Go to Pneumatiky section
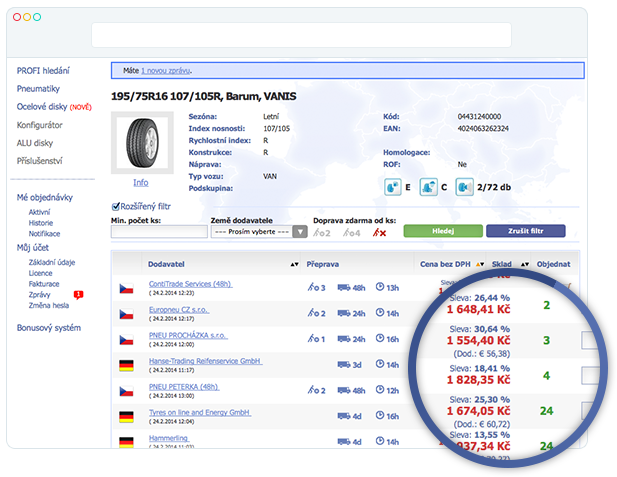Viewport: 617px width, 477px height. pyautogui.click(x=38, y=89)
